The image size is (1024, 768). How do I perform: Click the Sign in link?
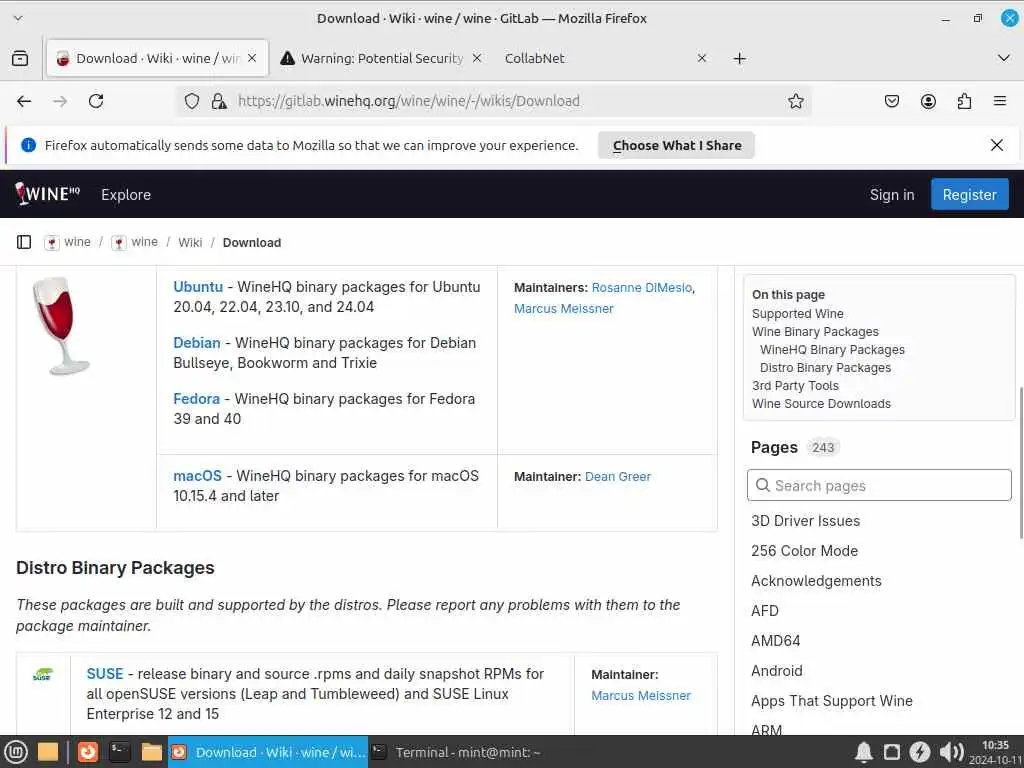[x=891, y=195]
